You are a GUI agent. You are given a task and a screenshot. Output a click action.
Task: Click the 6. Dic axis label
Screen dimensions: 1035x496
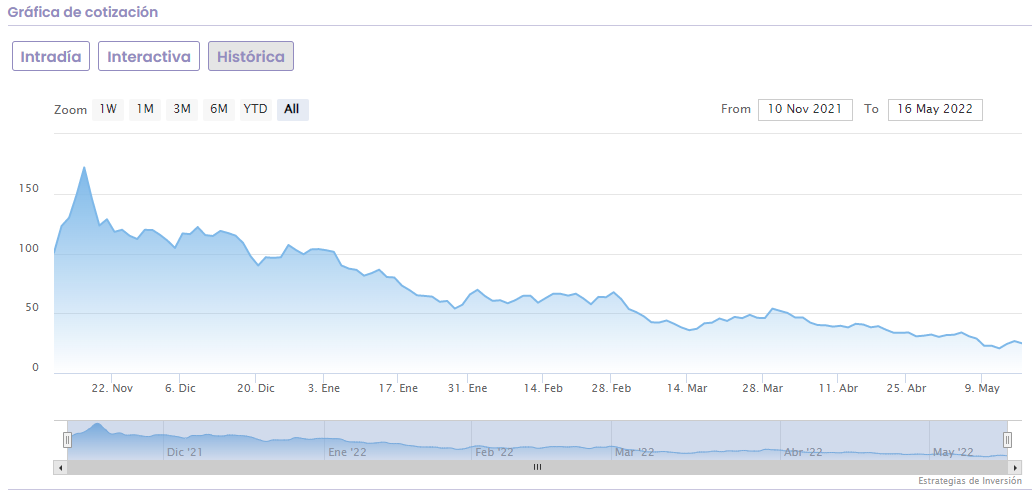[x=180, y=389]
